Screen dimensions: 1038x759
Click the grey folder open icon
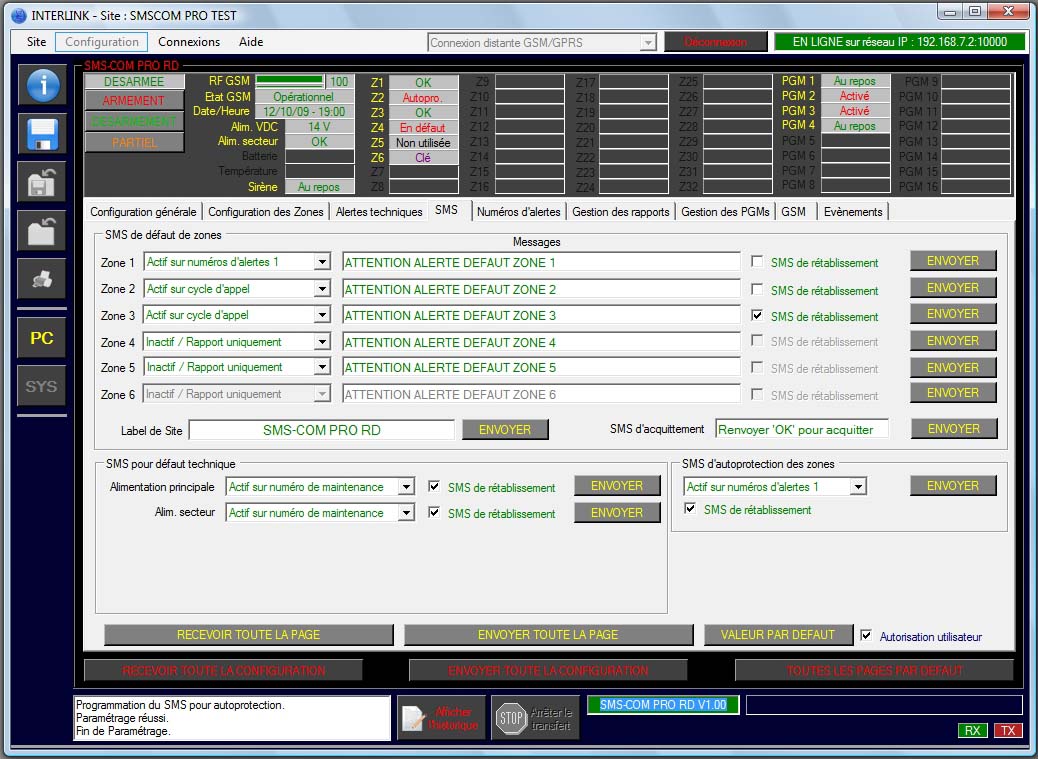point(42,230)
